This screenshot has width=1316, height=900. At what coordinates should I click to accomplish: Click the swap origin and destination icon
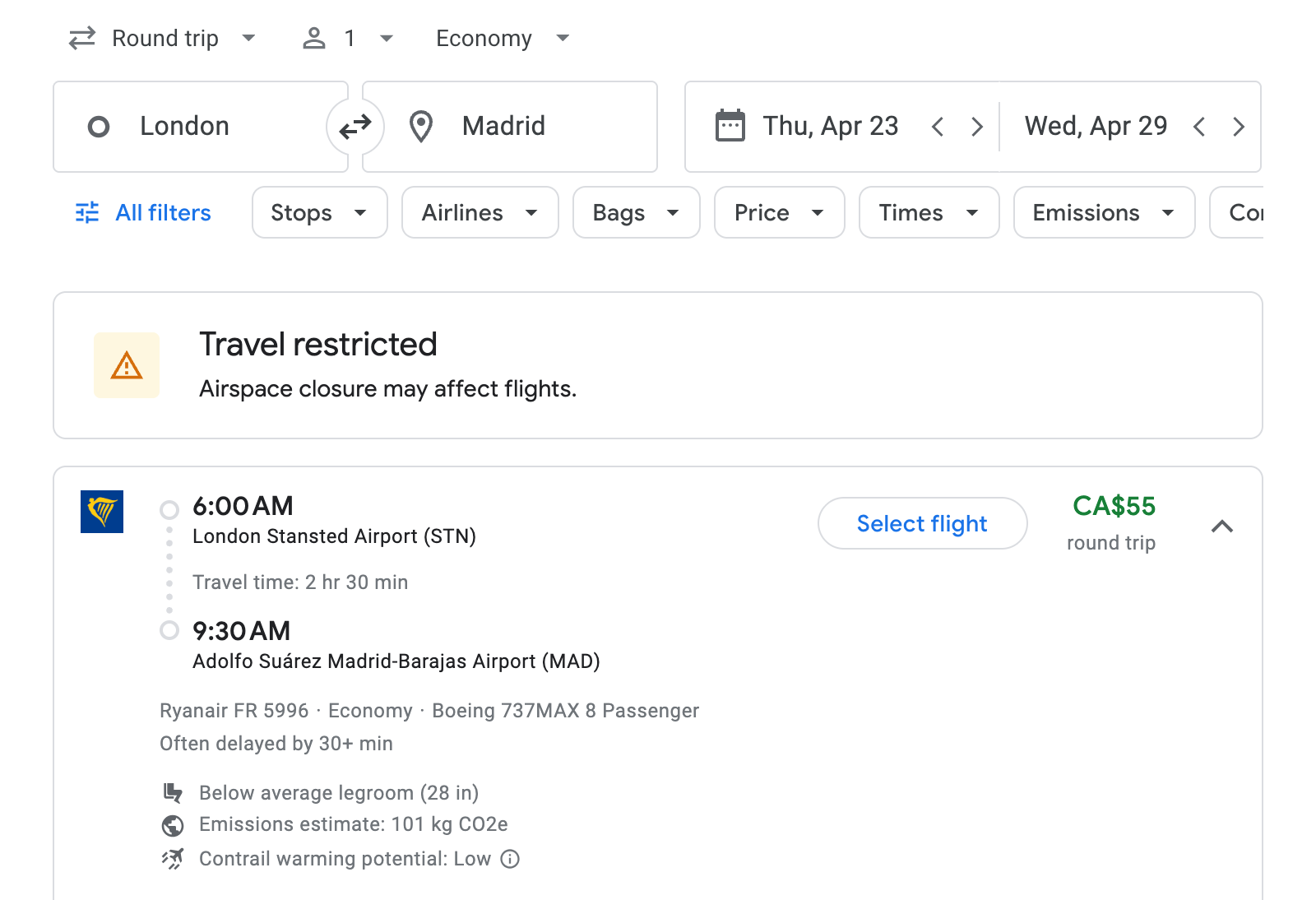point(354,126)
